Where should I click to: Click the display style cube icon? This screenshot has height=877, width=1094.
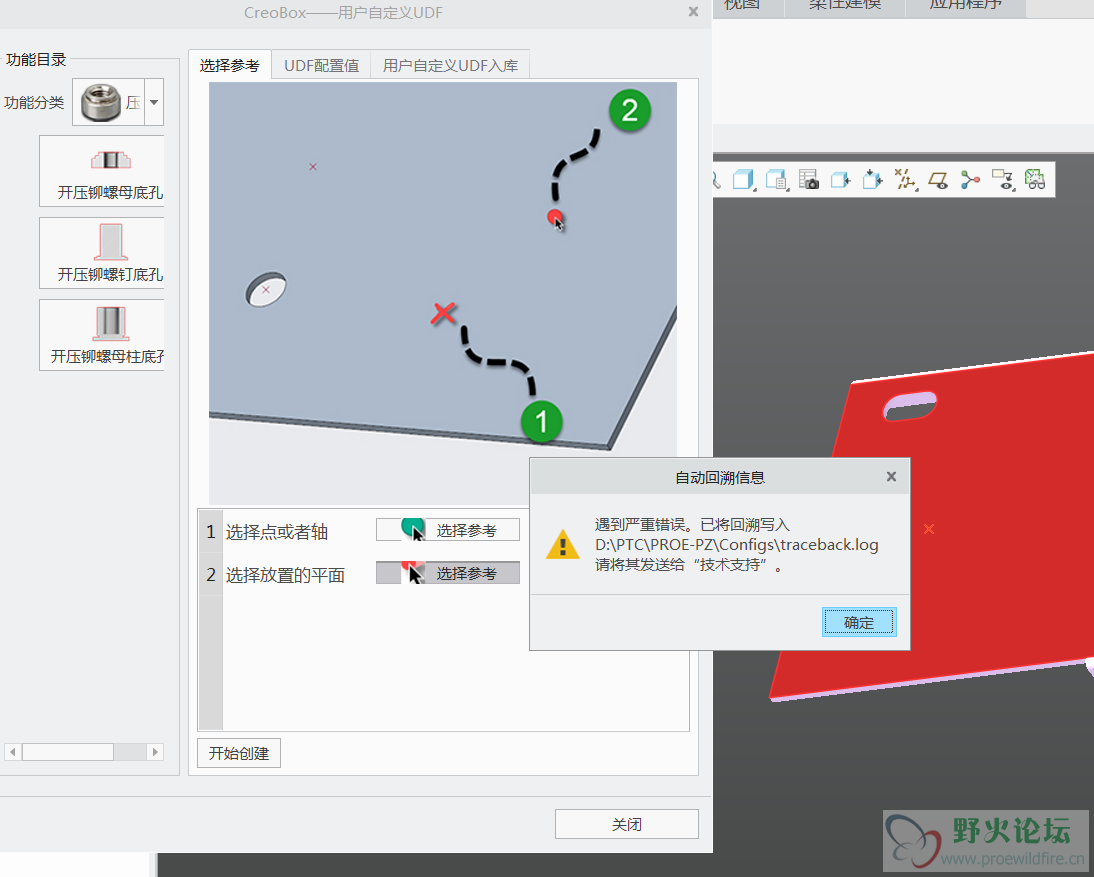pos(744,180)
